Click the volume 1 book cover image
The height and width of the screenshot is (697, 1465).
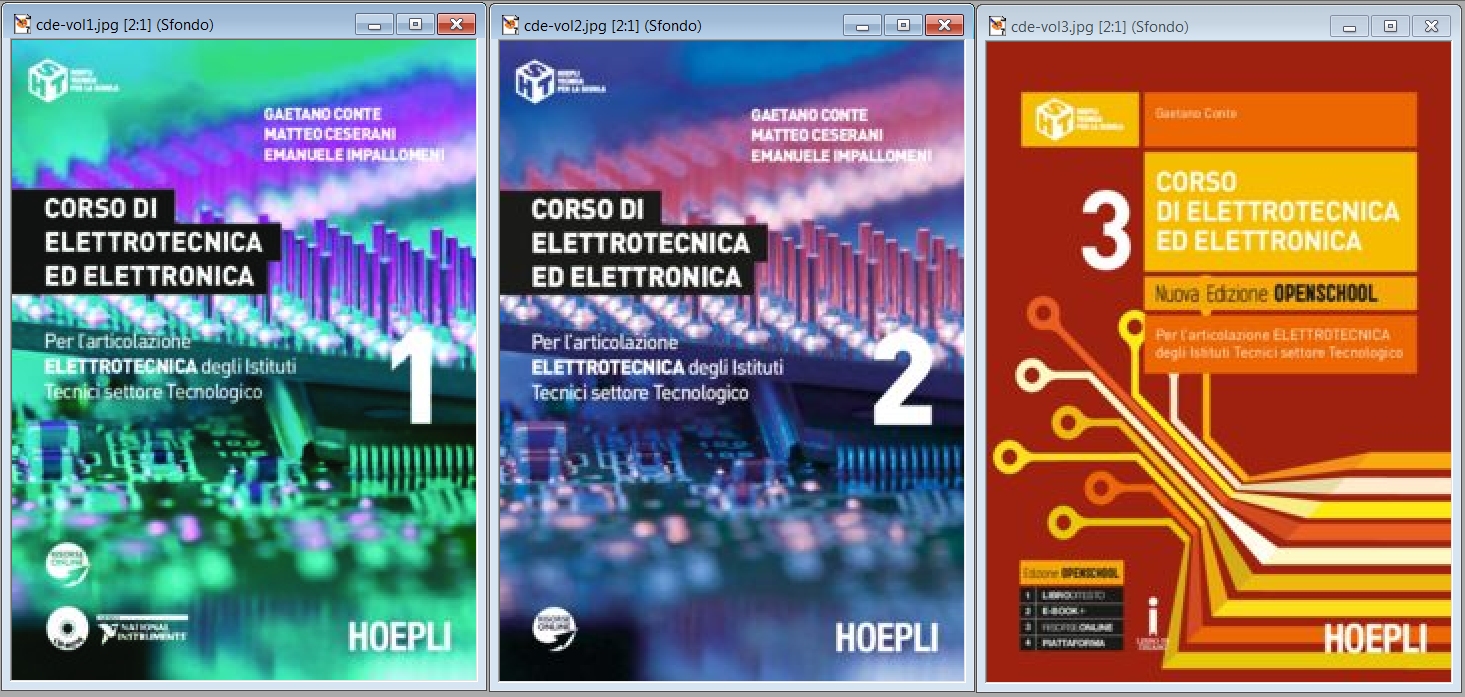(x=244, y=361)
